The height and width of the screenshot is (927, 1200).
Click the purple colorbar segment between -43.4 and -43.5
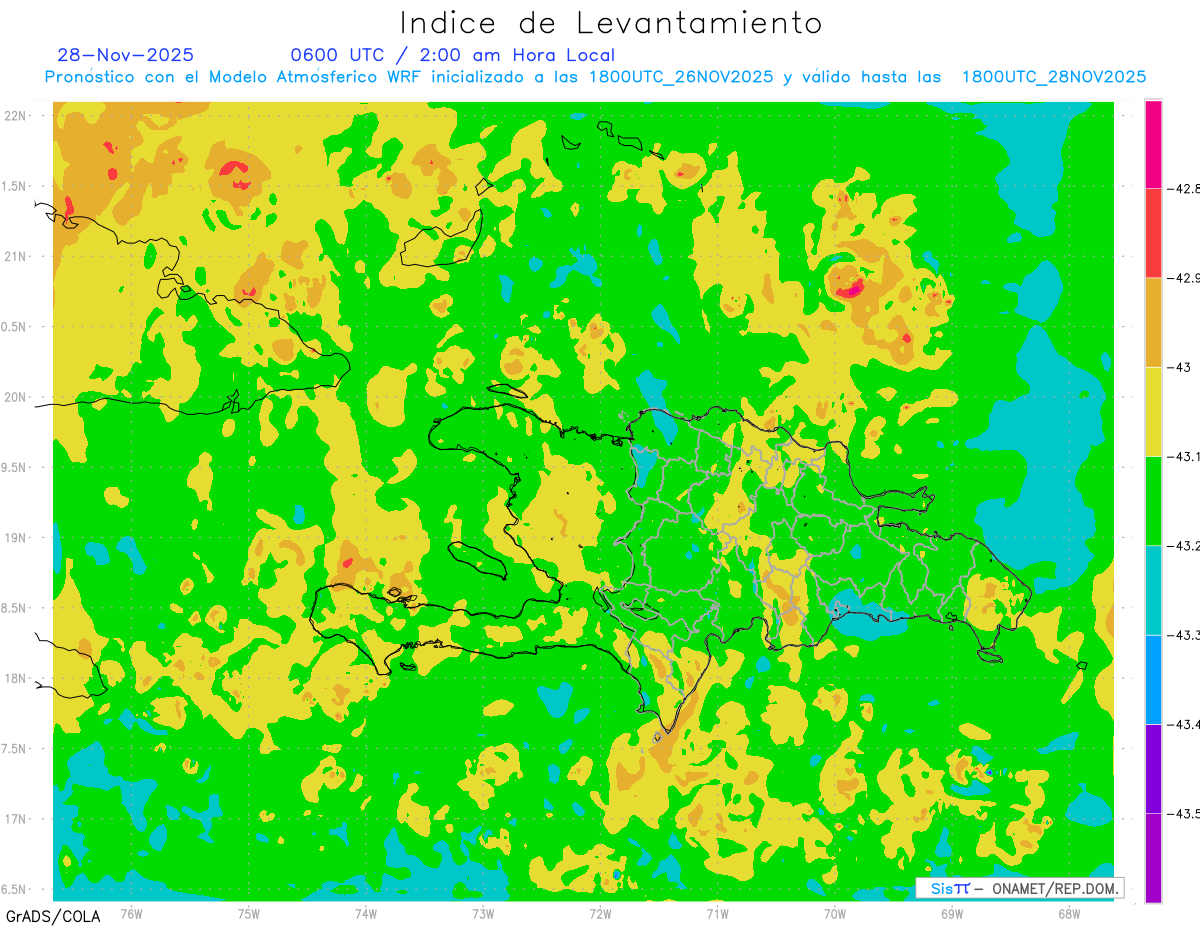pos(1153,768)
